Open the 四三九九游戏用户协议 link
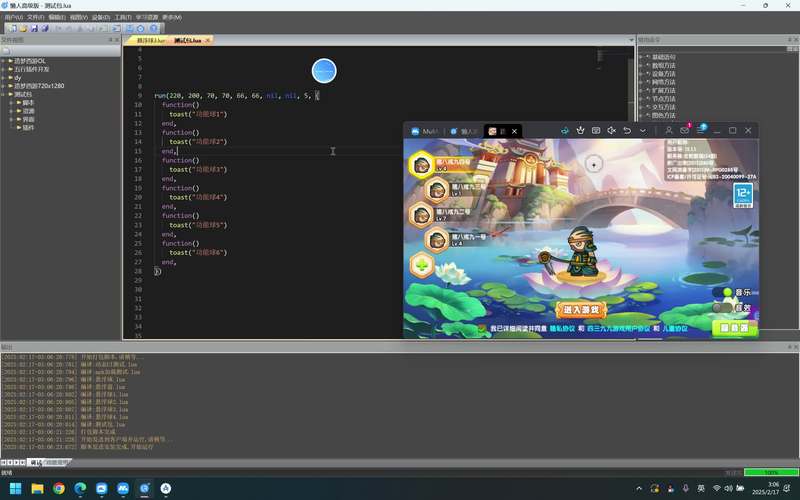800x500 pixels. (619, 329)
